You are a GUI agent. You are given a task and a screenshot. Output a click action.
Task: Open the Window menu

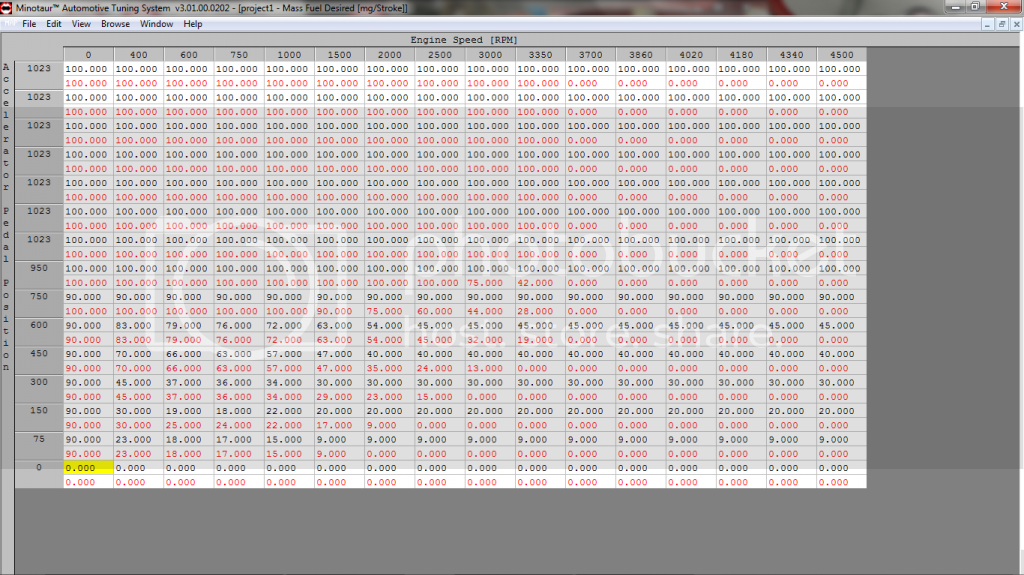156,24
